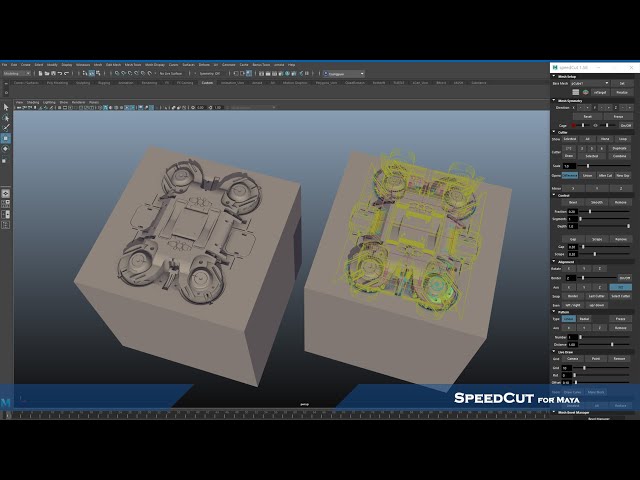Open the Mesh Tools menu
The image size is (640, 480).
click(133, 64)
